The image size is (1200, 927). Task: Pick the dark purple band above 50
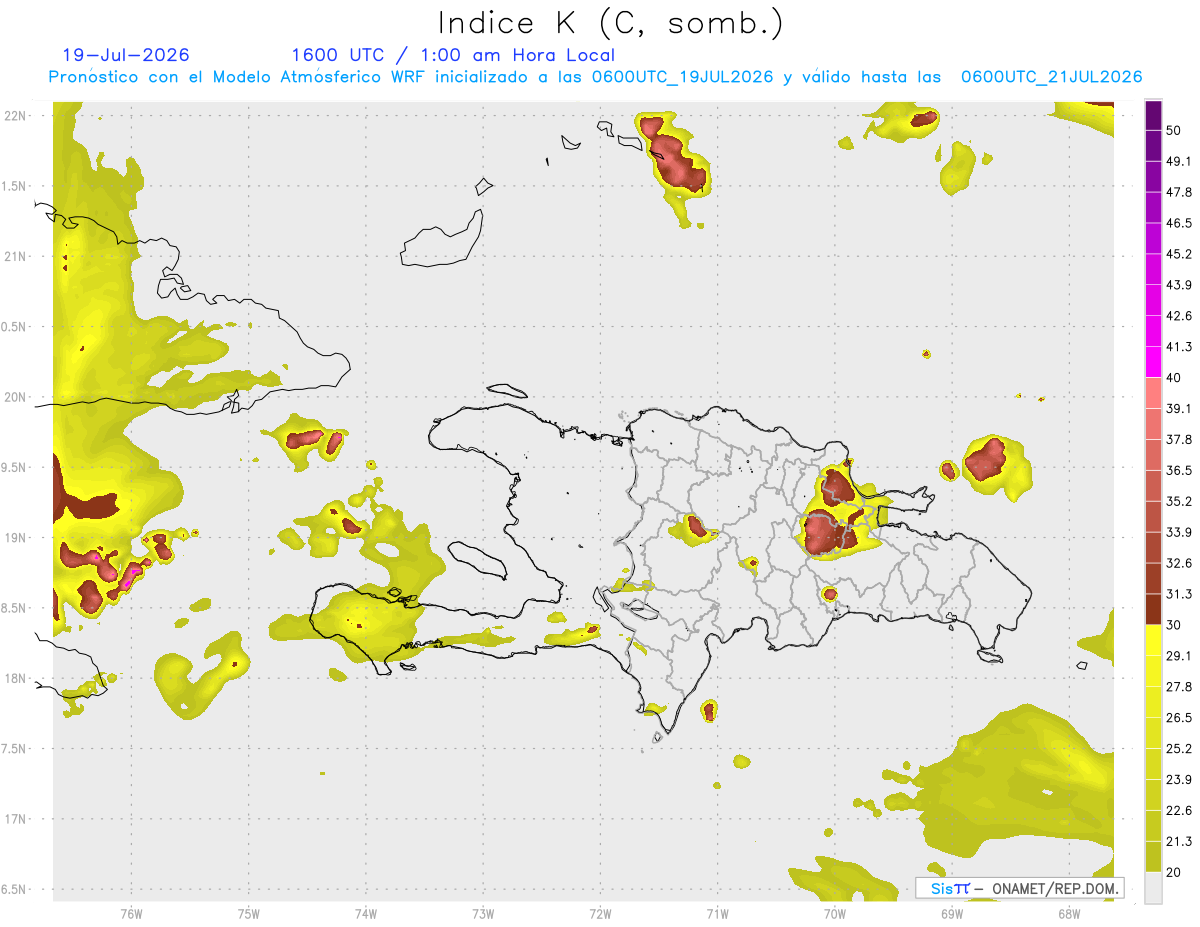coord(1153,115)
